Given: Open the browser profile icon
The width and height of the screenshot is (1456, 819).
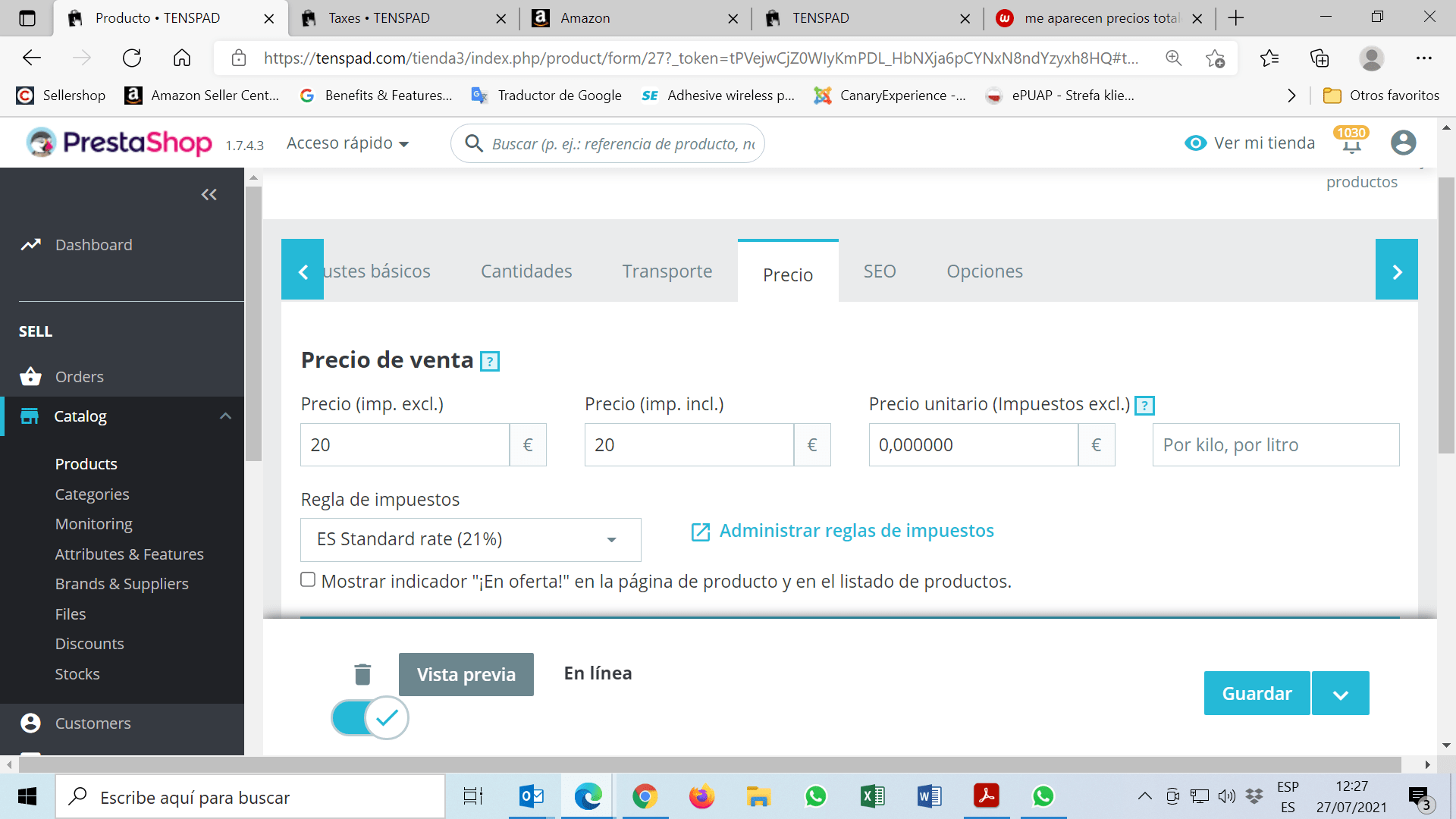Looking at the screenshot, I should tap(1371, 58).
